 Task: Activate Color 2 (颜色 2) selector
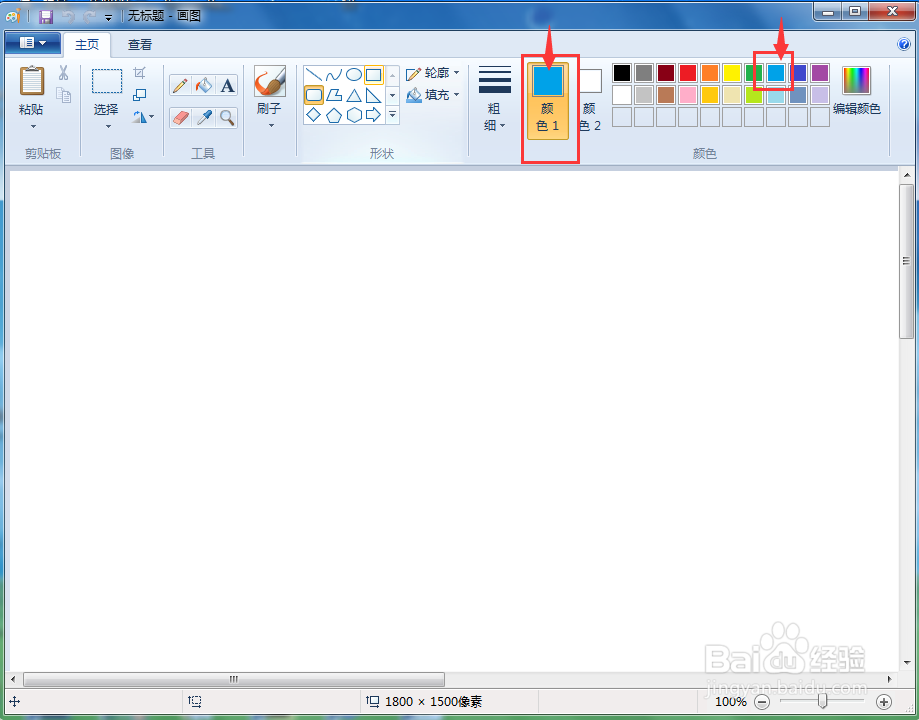[590, 101]
